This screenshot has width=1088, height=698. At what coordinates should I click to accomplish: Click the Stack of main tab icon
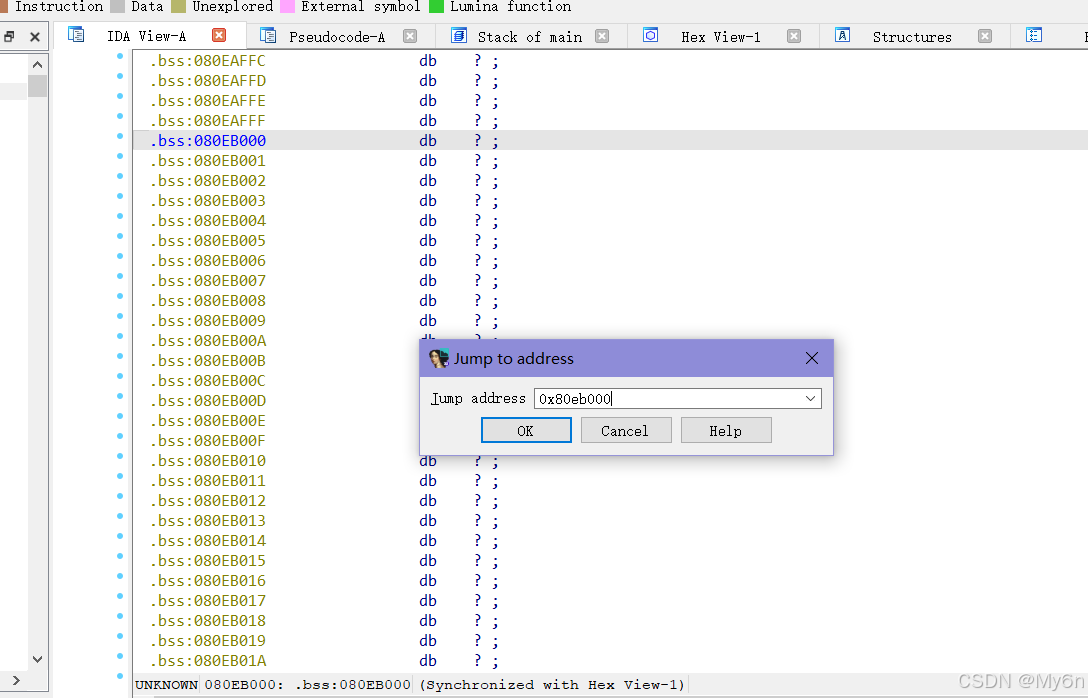459,35
